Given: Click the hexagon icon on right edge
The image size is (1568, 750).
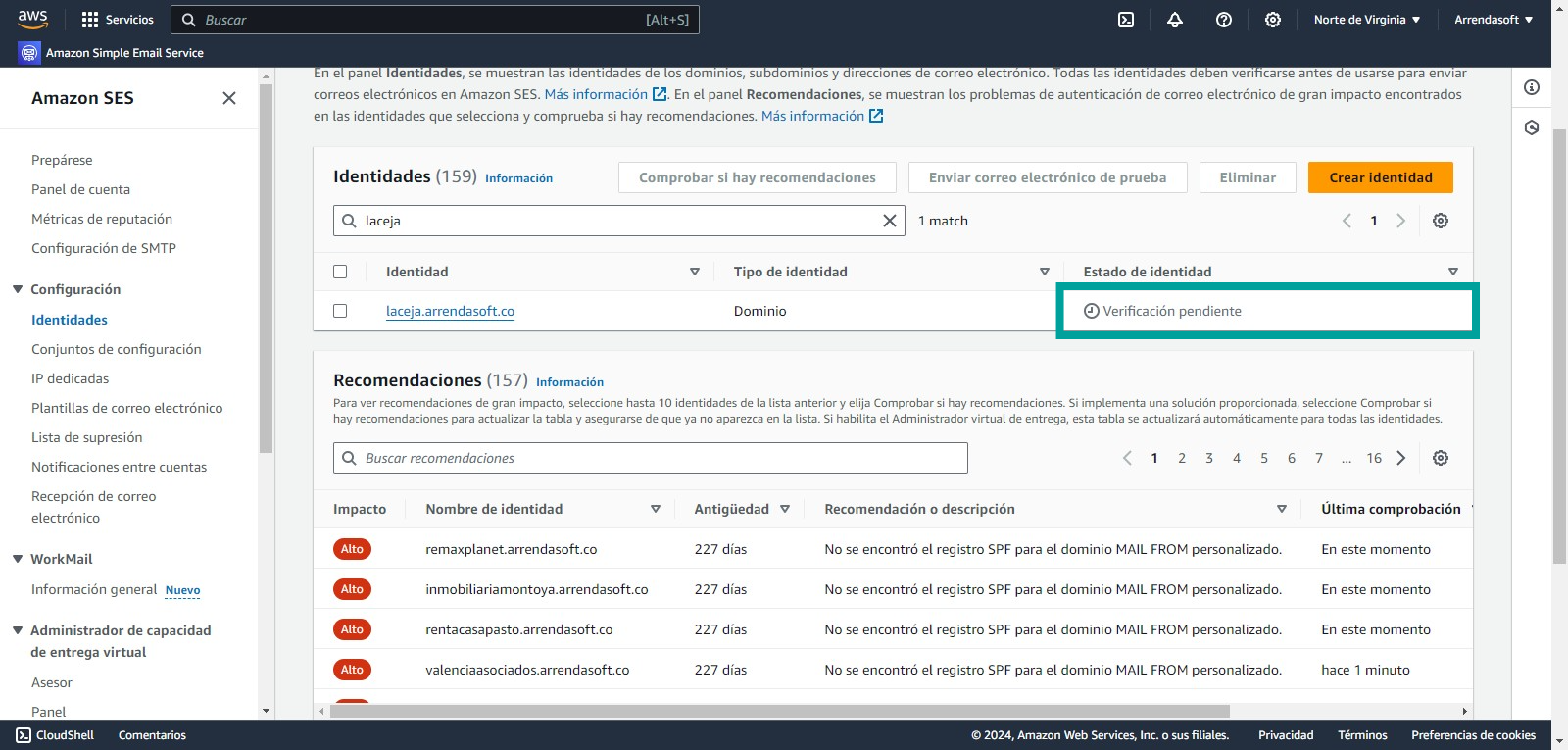Looking at the screenshot, I should (x=1532, y=127).
